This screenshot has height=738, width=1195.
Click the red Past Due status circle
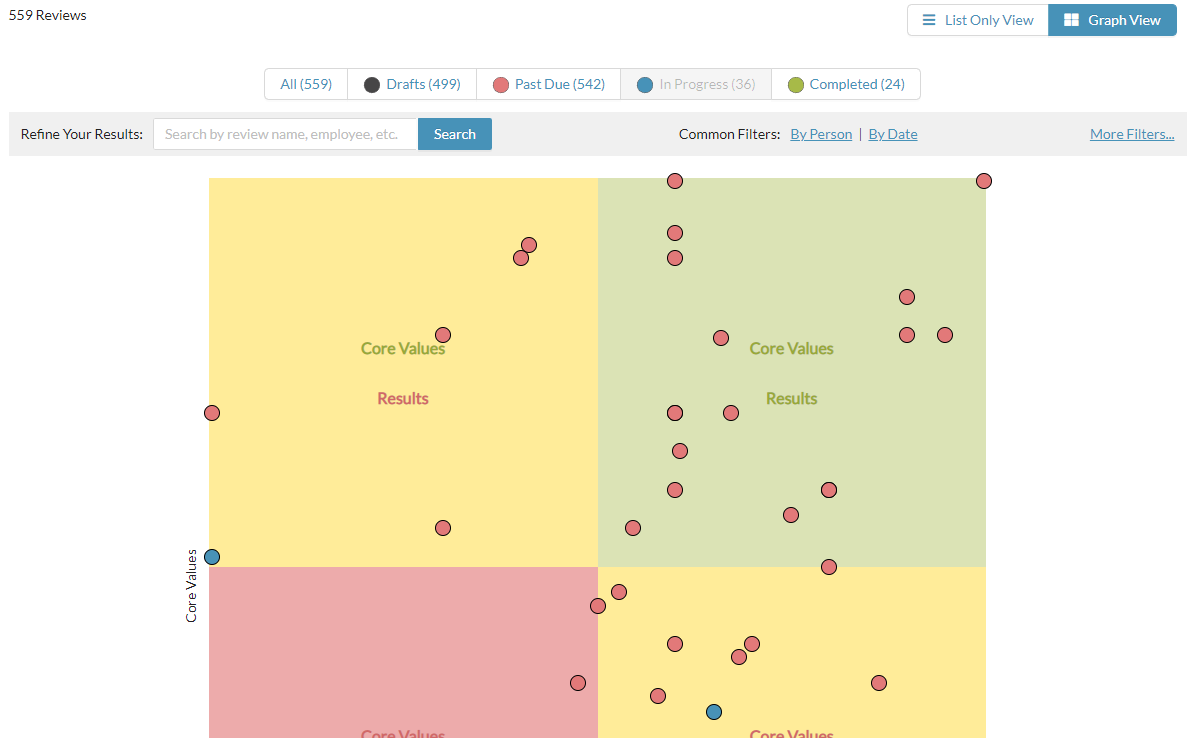(x=500, y=85)
